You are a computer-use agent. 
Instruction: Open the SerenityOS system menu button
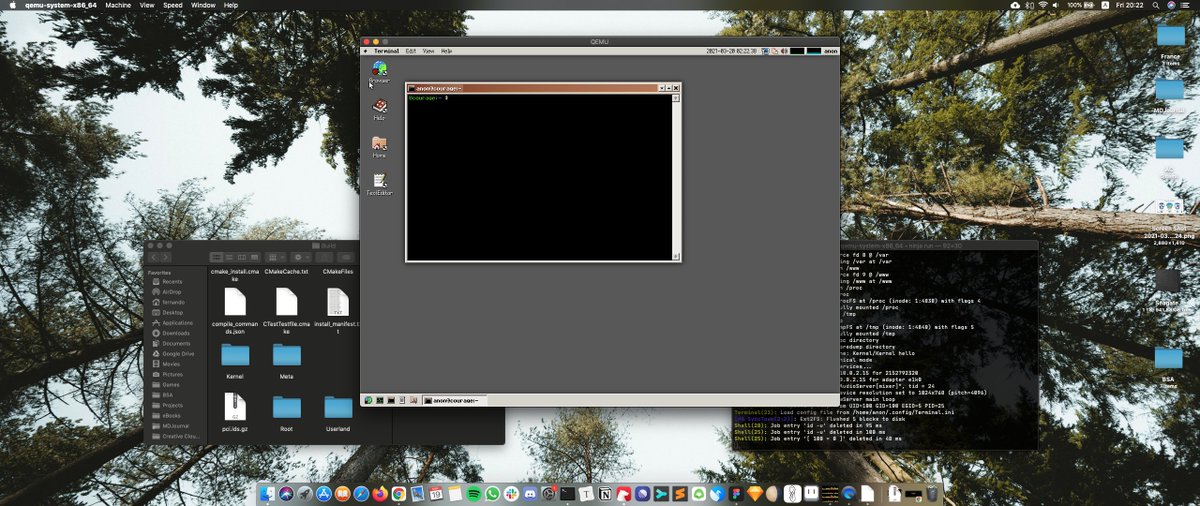click(365, 50)
